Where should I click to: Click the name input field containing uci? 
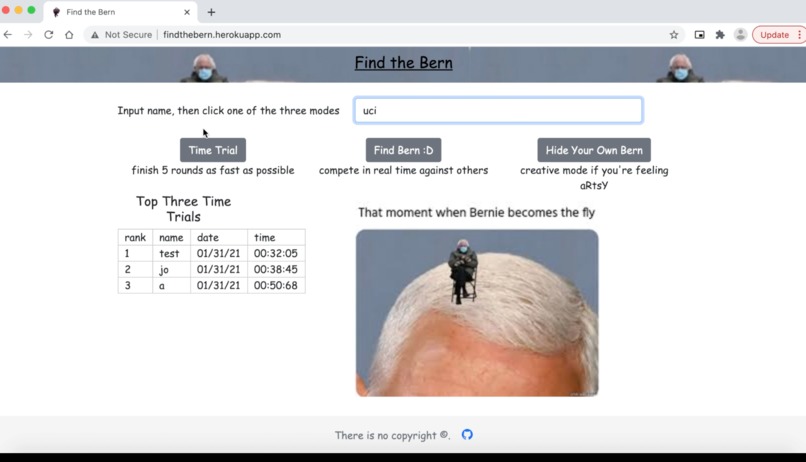[x=498, y=110]
